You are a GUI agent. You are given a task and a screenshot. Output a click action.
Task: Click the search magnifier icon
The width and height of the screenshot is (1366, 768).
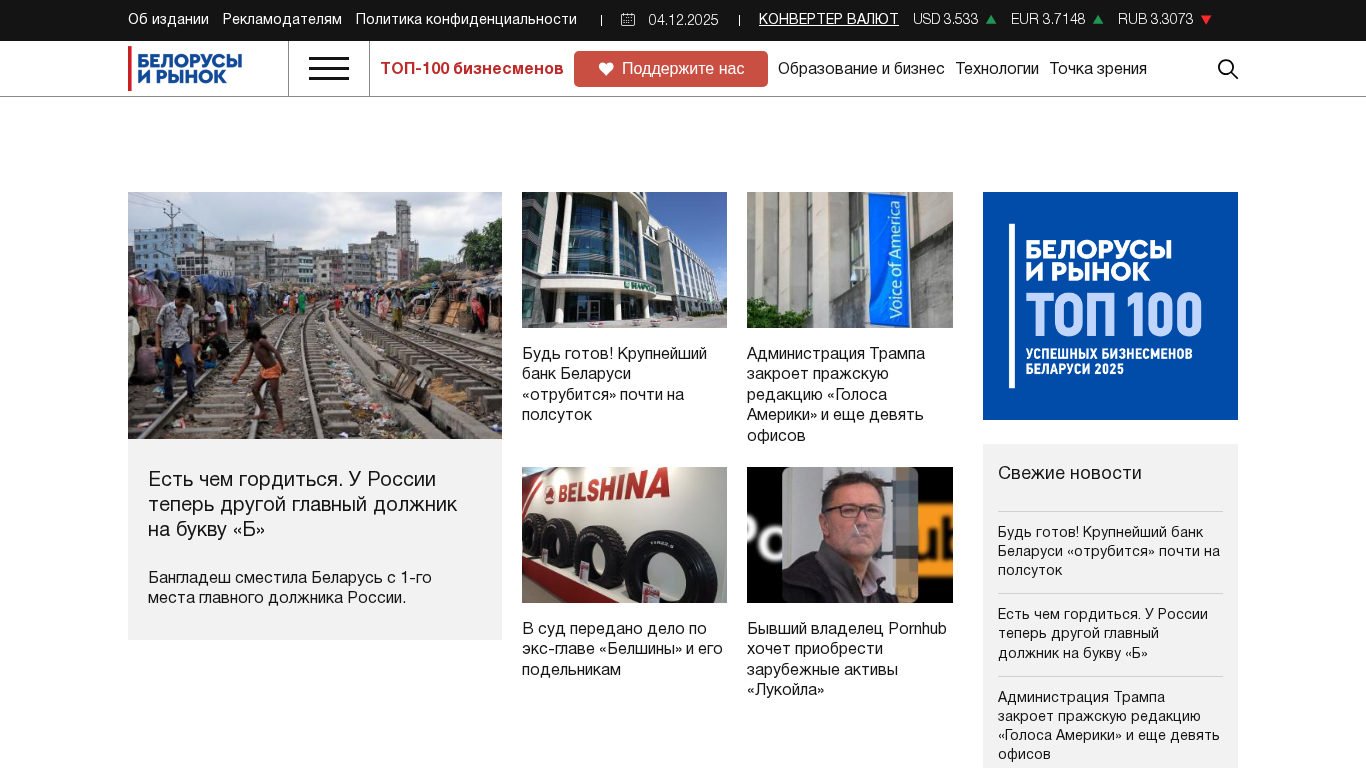(1227, 69)
